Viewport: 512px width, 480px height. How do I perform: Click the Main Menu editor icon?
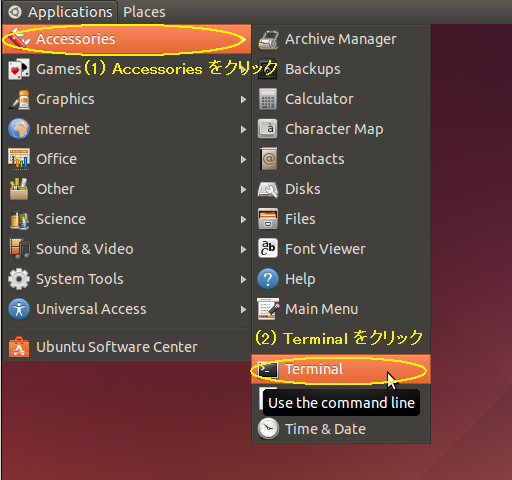[x=268, y=309]
